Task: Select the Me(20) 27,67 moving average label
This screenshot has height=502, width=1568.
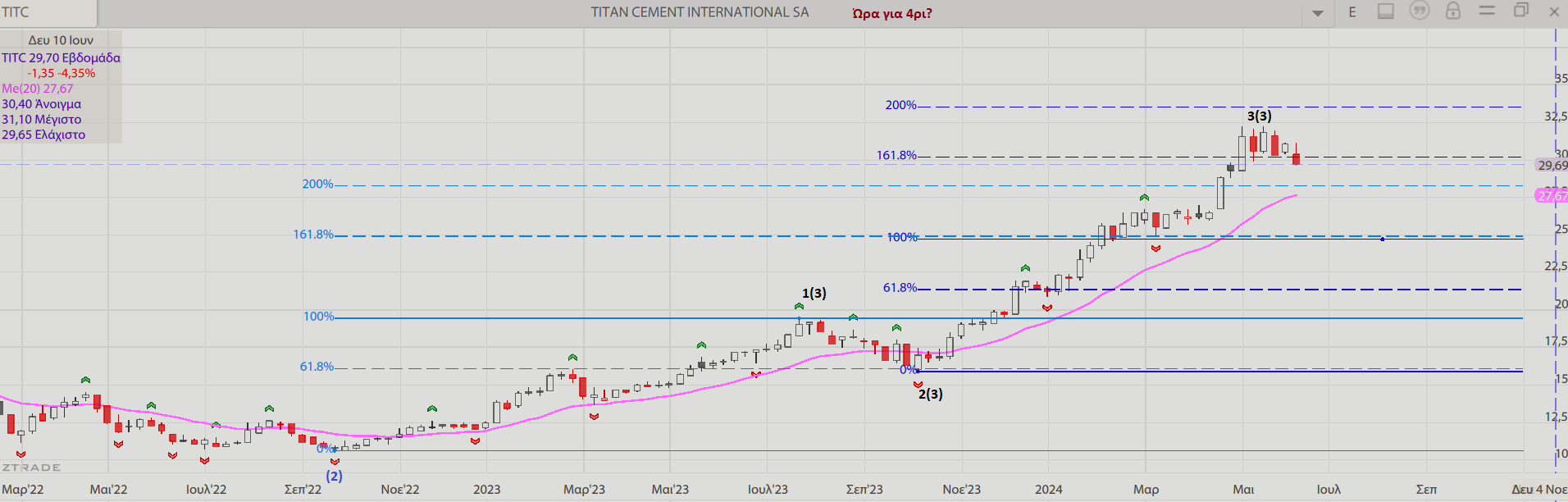Action: [37, 89]
